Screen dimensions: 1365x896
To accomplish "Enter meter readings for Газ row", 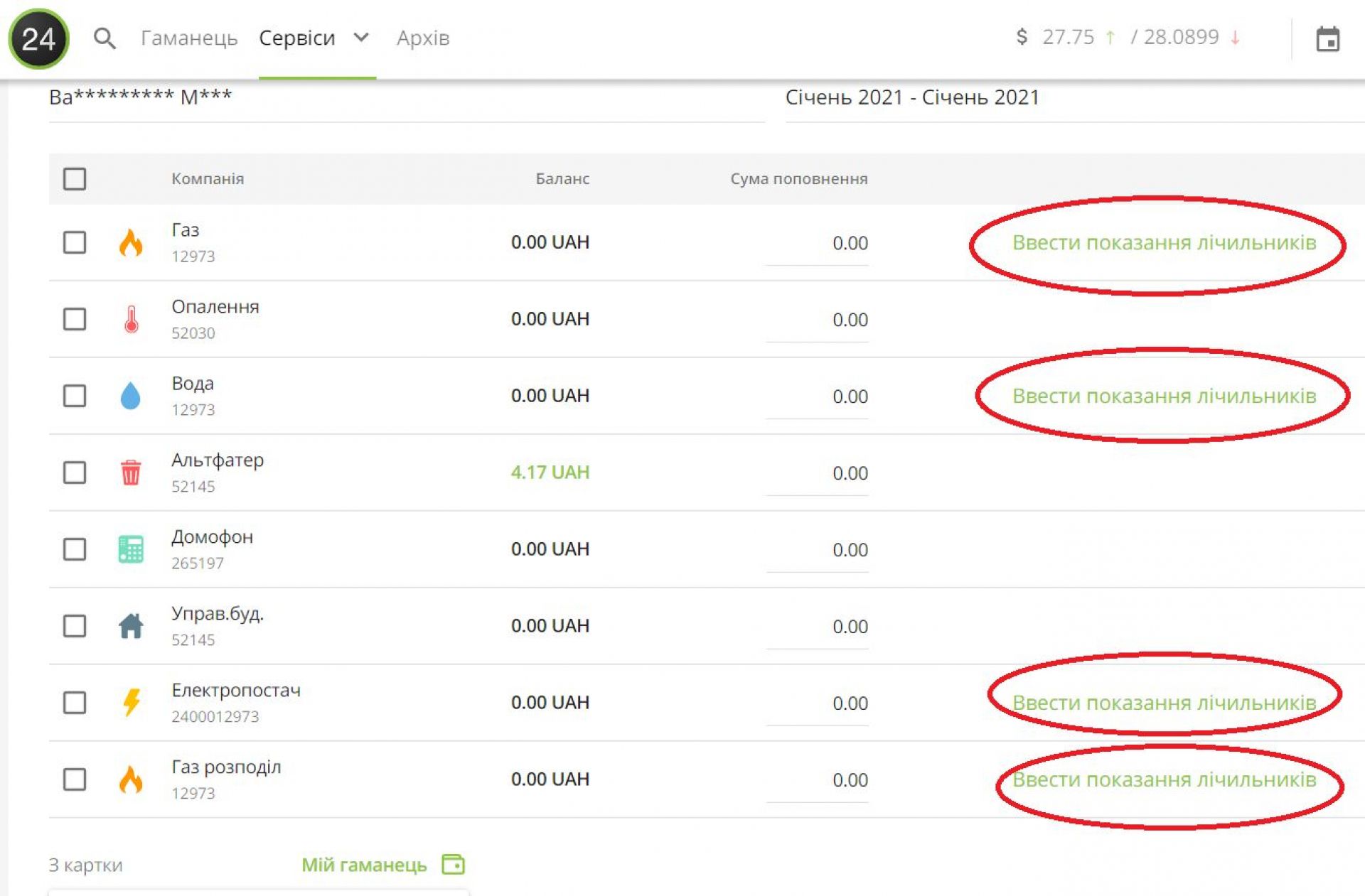I will pyautogui.click(x=1164, y=243).
